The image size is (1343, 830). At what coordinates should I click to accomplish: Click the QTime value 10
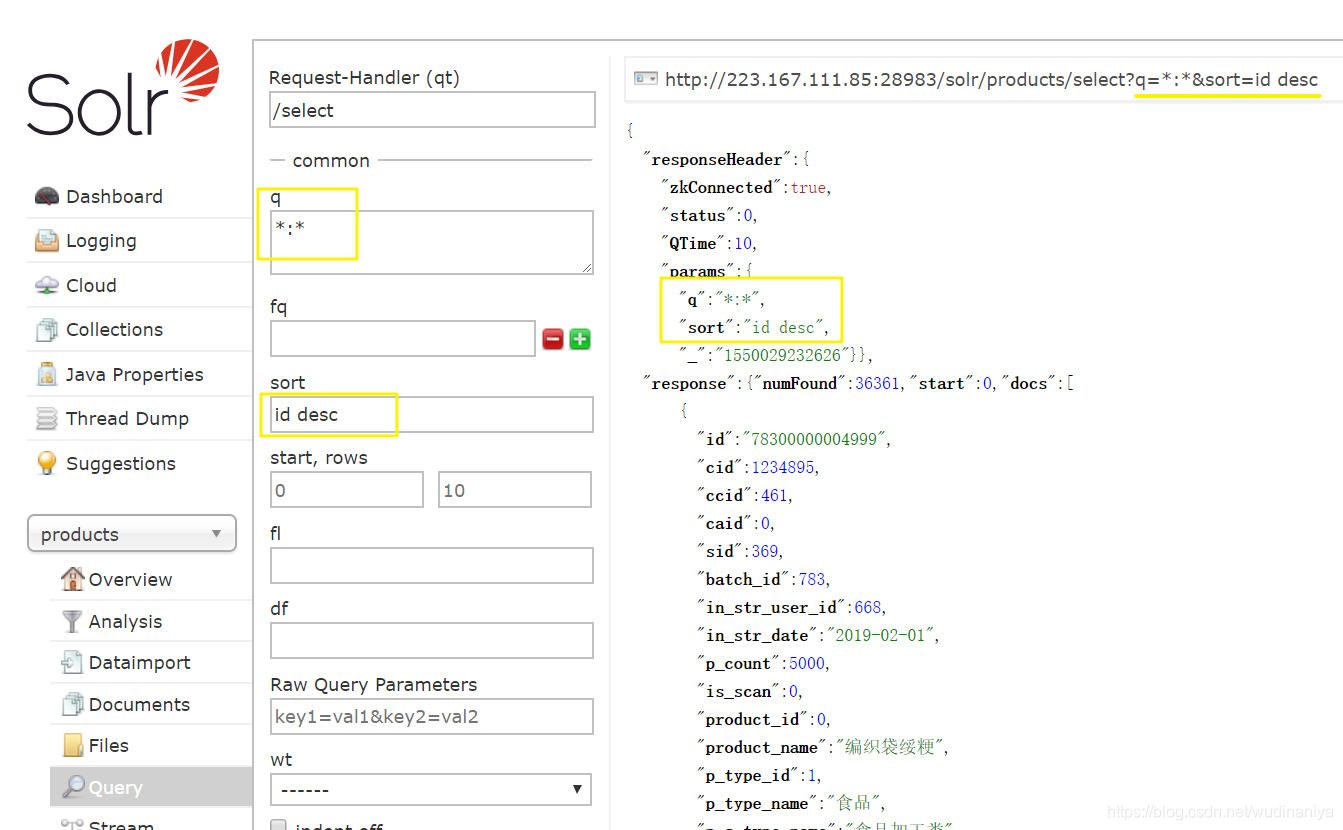(x=744, y=243)
